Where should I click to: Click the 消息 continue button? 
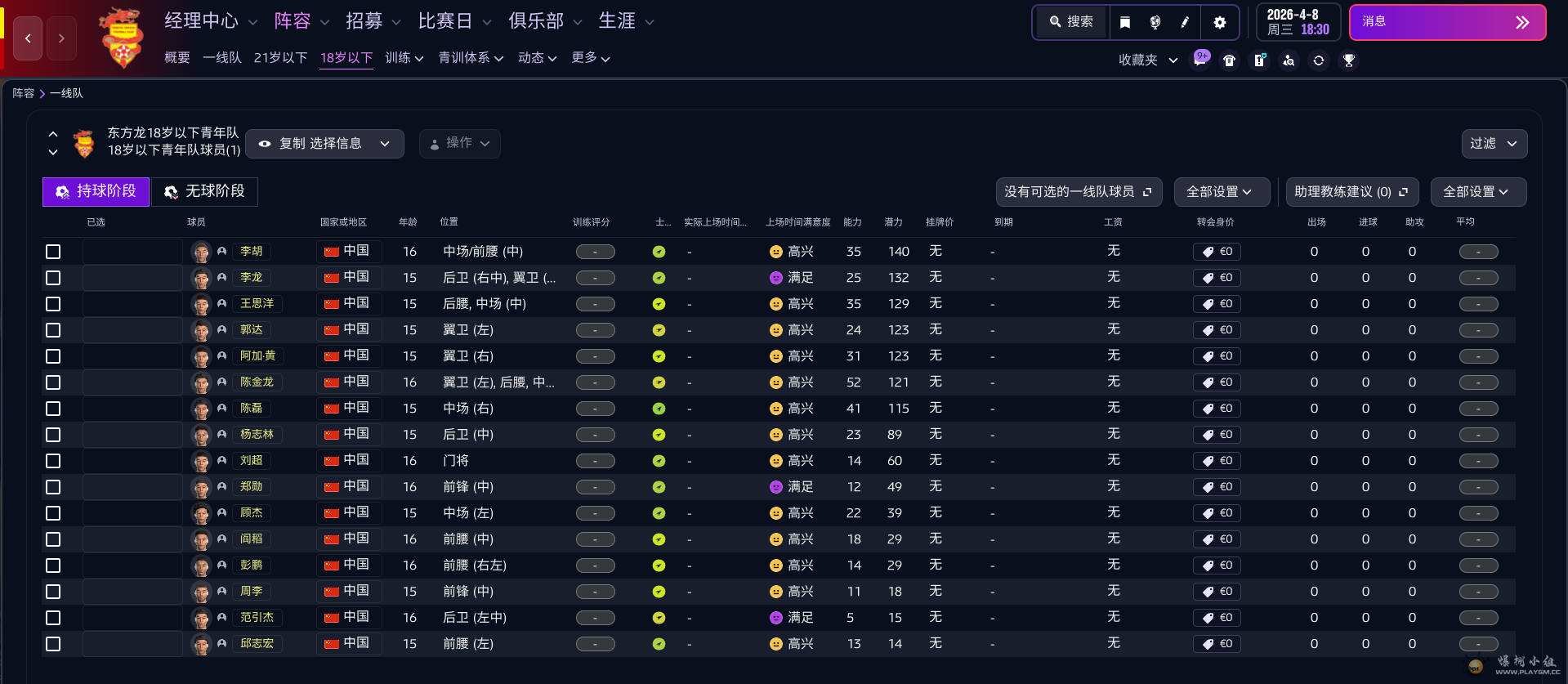pos(1447,22)
